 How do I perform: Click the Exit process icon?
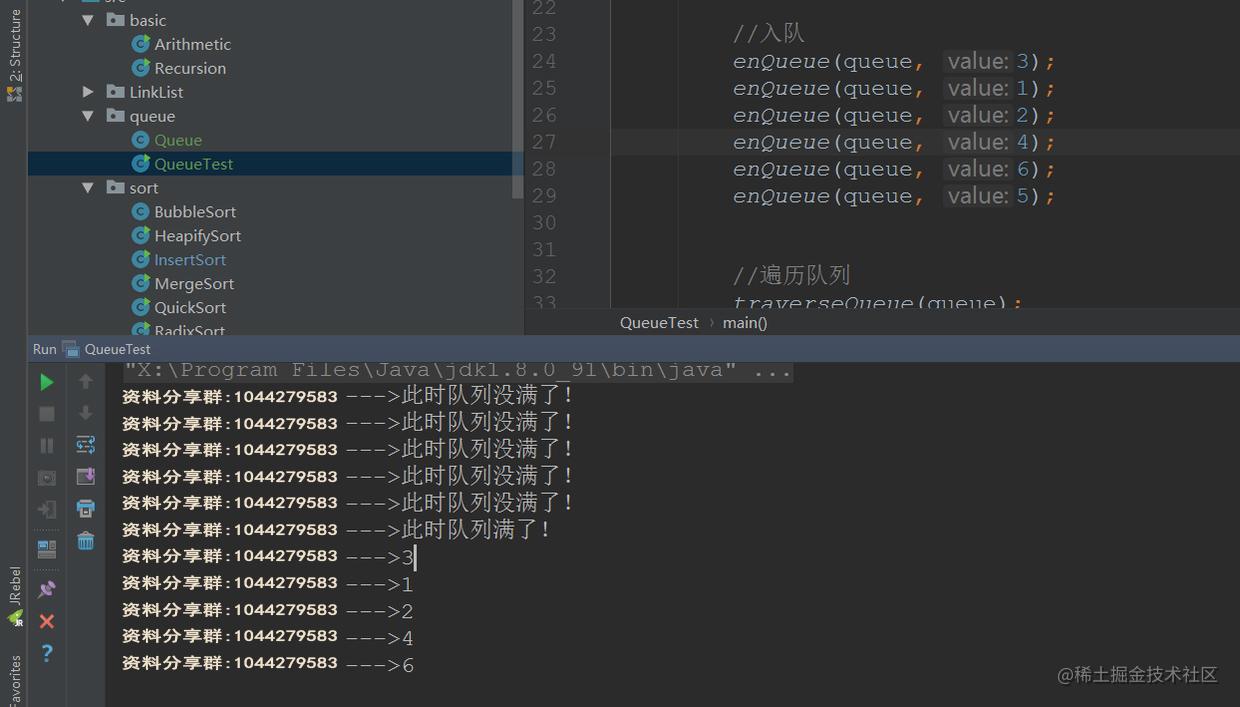click(46, 510)
